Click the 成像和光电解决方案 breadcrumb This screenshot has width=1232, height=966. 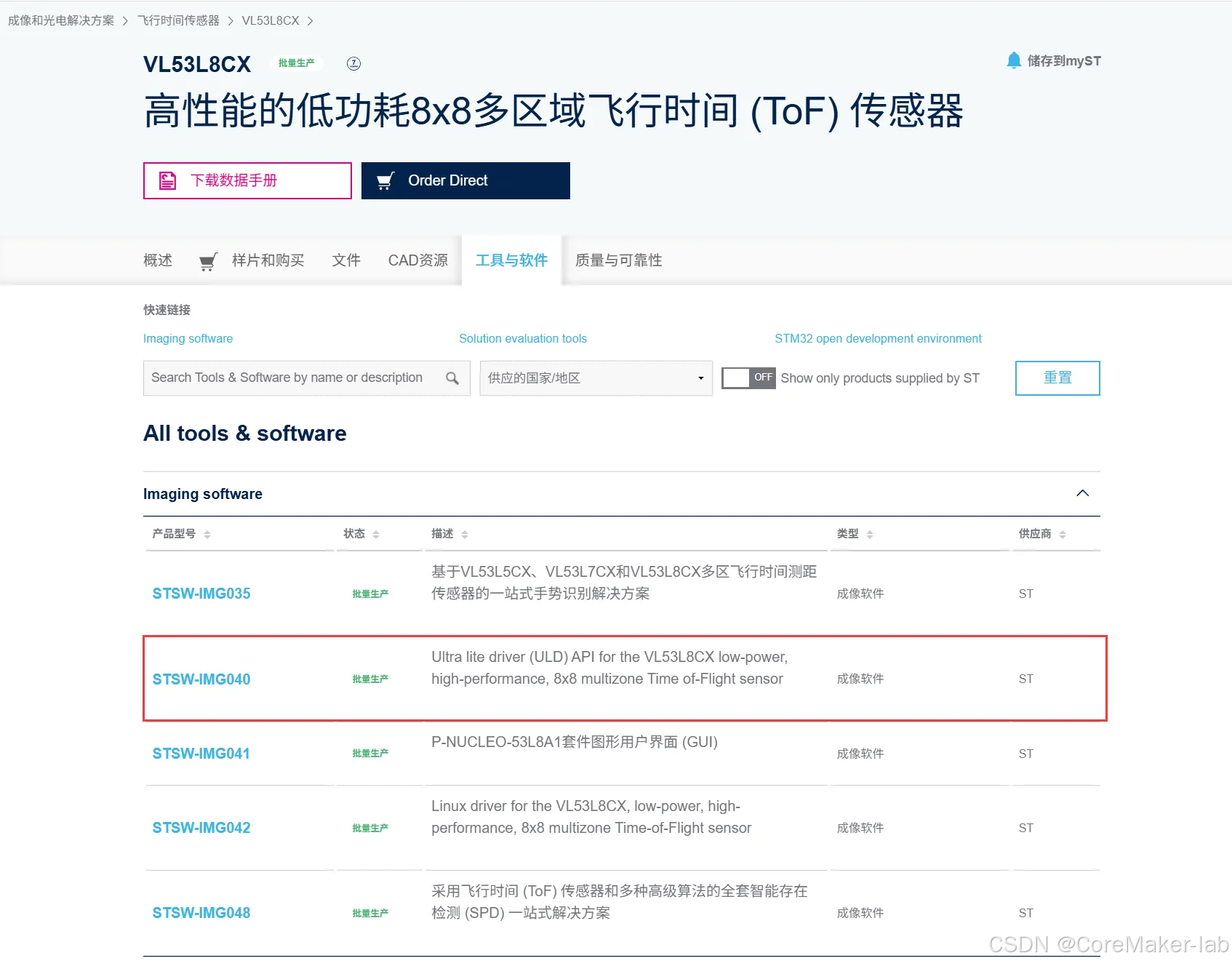61,20
